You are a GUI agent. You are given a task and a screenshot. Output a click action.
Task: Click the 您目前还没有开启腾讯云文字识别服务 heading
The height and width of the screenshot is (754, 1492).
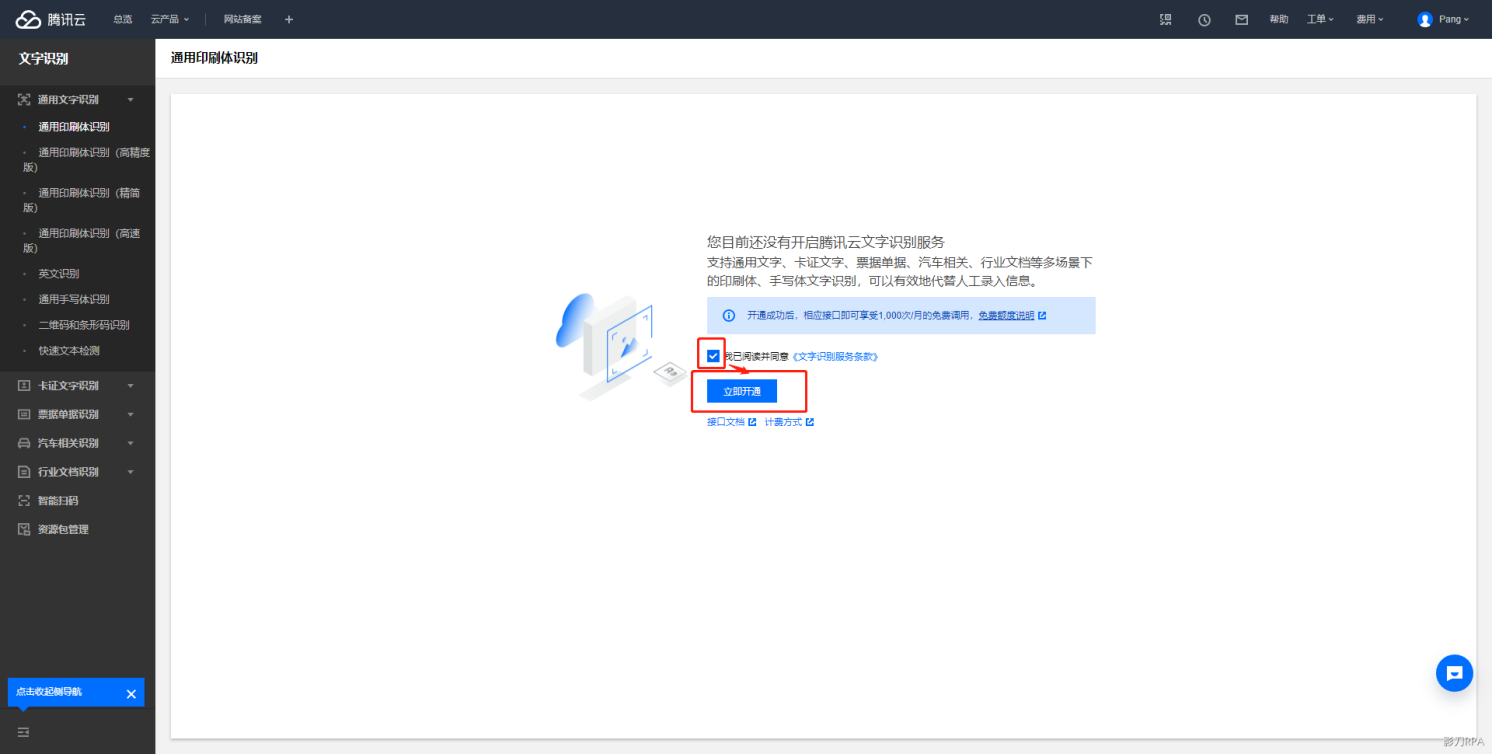(x=826, y=242)
